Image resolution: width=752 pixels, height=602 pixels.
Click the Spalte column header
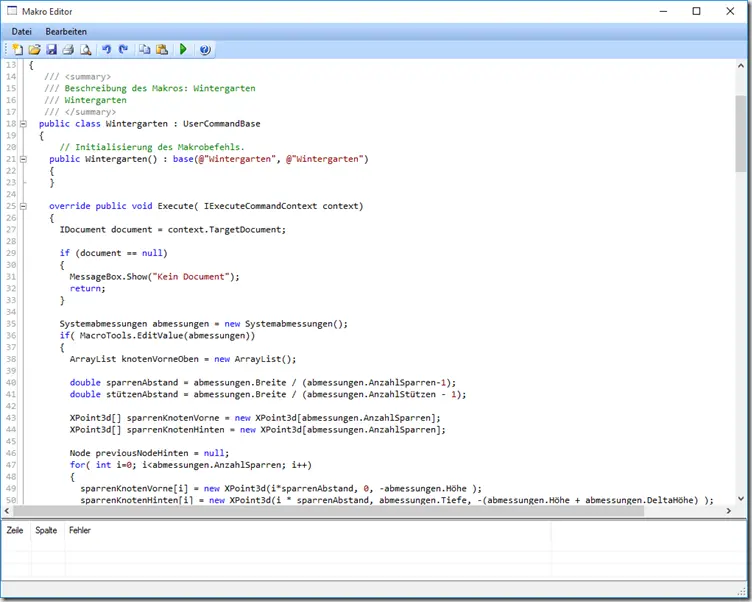[x=46, y=530]
